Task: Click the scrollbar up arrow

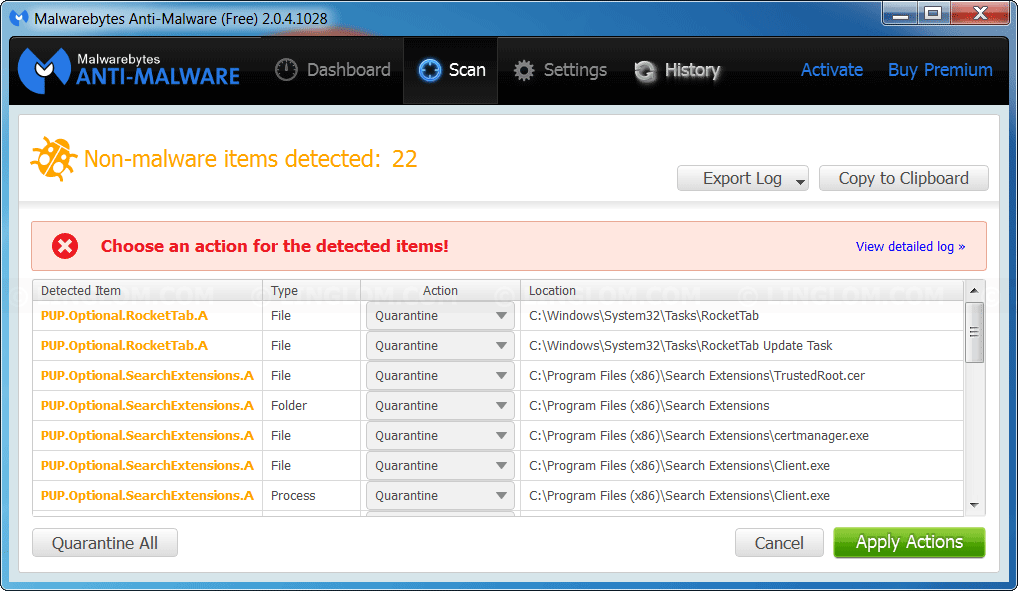Action: pos(974,290)
